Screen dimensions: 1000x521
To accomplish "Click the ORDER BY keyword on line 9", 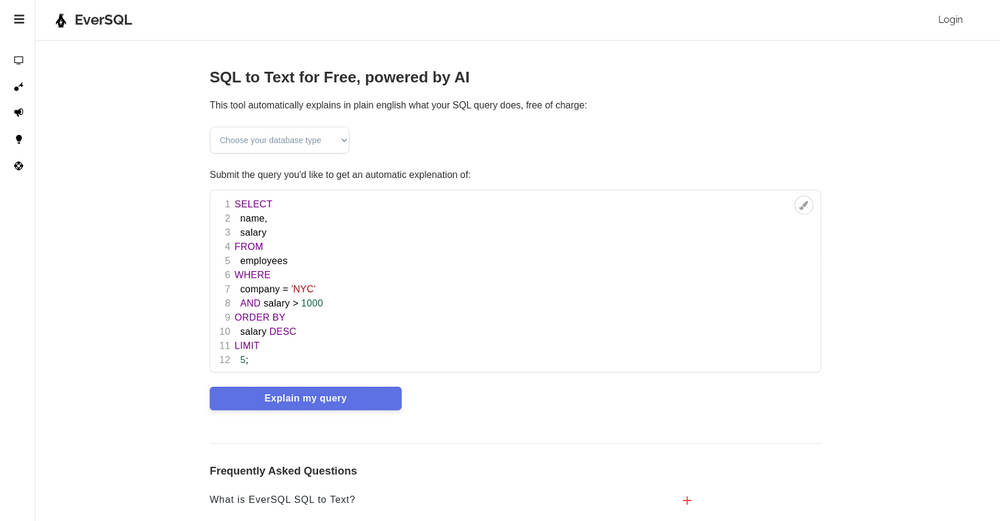I will (x=259, y=318).
